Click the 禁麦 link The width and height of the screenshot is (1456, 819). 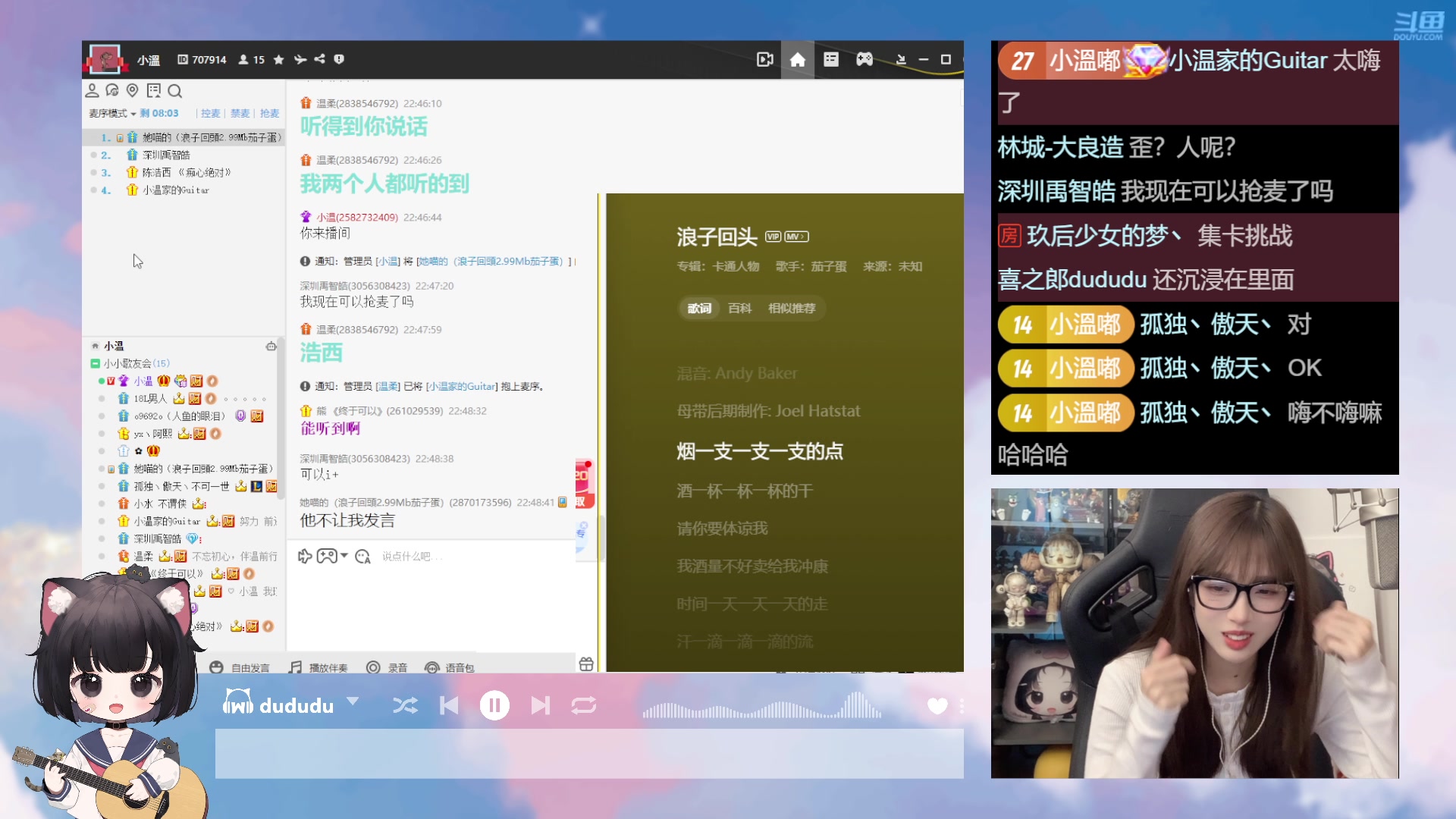tap(240, 114)
